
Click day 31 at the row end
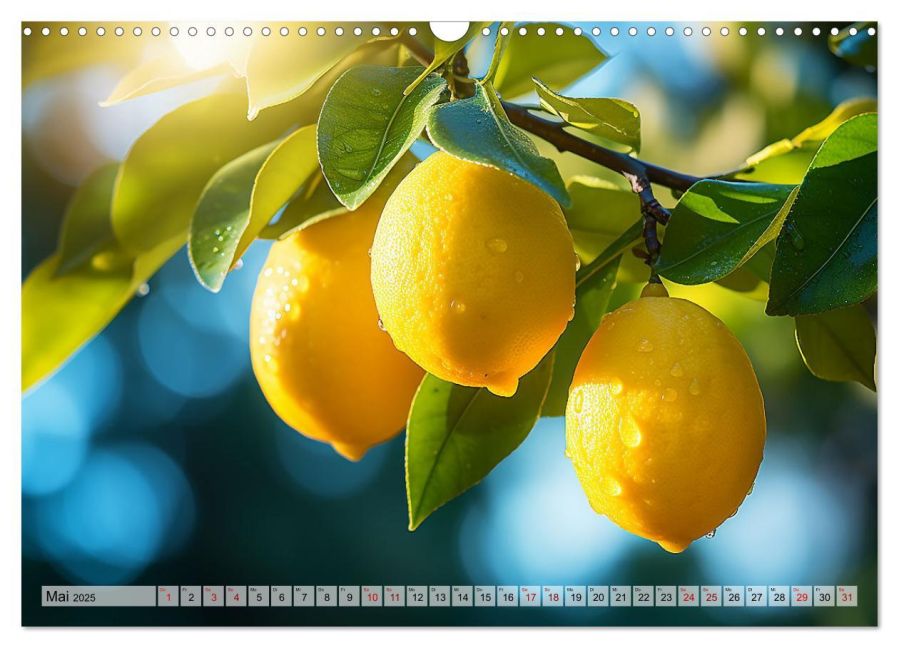click(x=847, y=597)
